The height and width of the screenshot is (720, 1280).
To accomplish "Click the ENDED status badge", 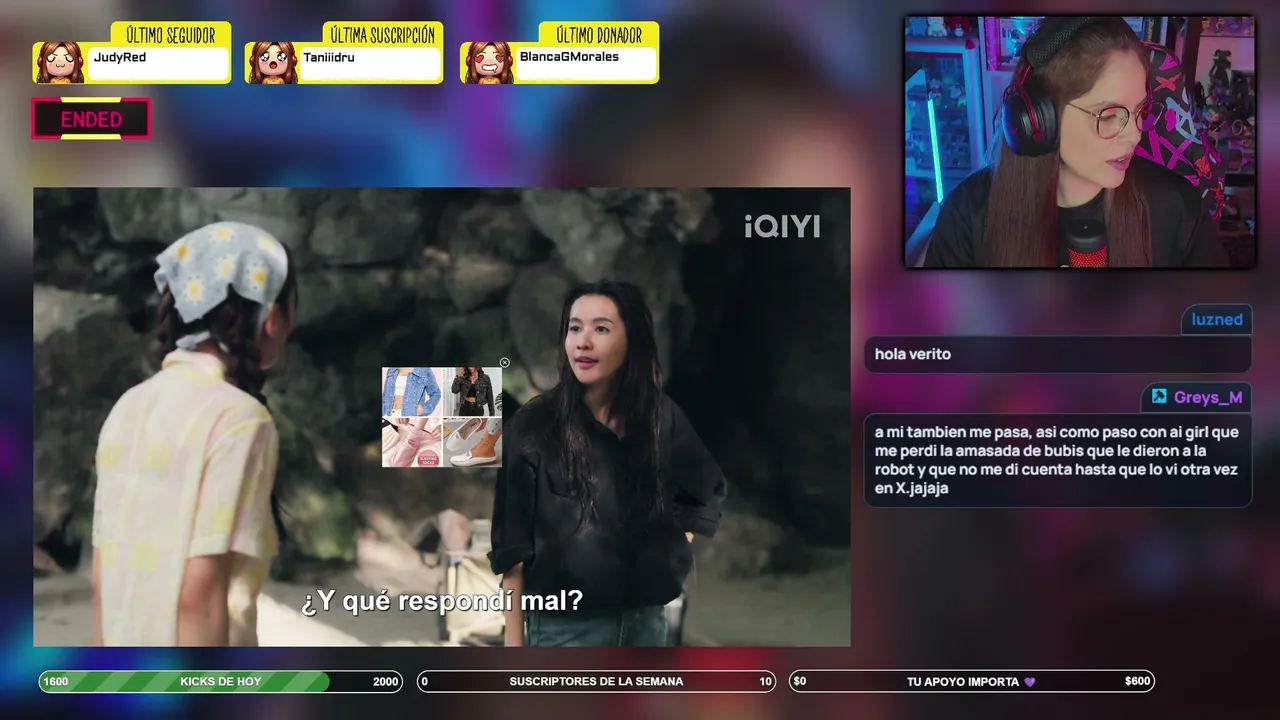I will [91, 119].
